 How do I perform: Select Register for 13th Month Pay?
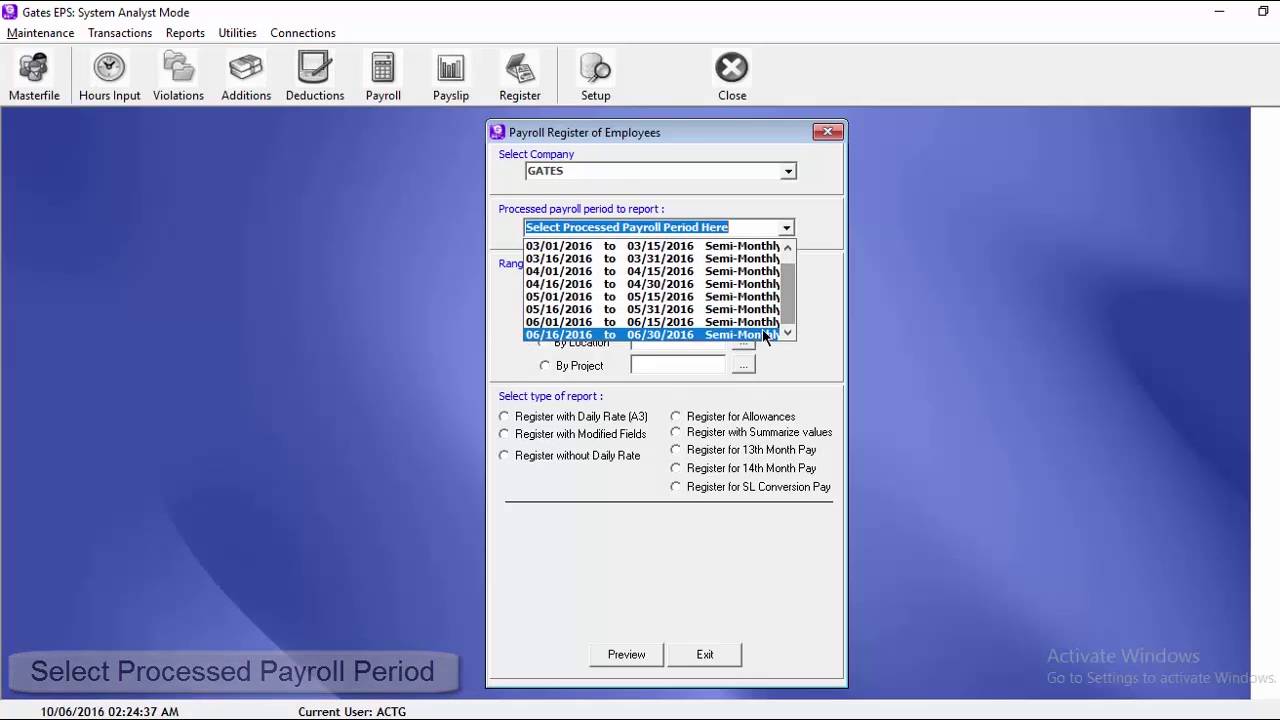click(x=676, y=450)
